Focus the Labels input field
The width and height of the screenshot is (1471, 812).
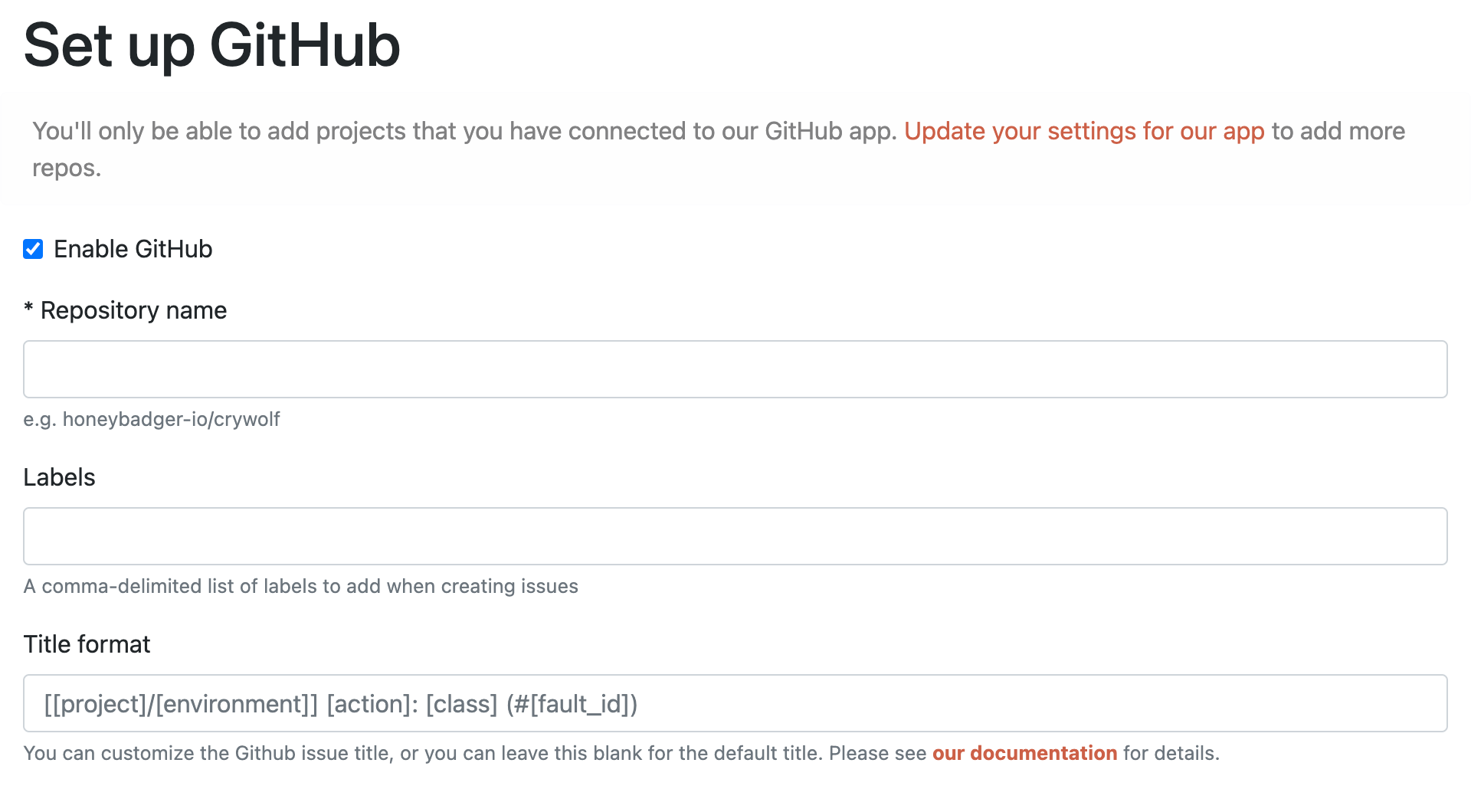[x=735, y=535]
